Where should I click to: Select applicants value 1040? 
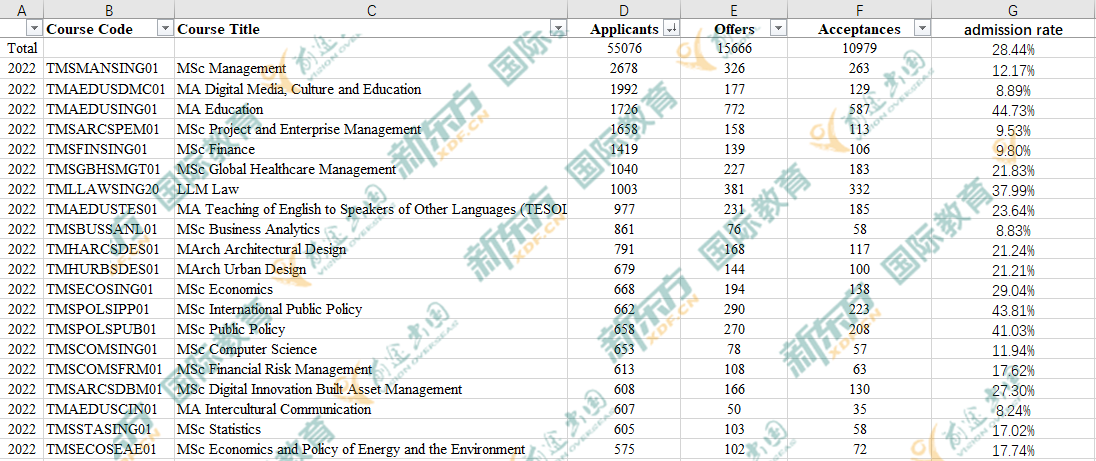(x=624, y=169)
